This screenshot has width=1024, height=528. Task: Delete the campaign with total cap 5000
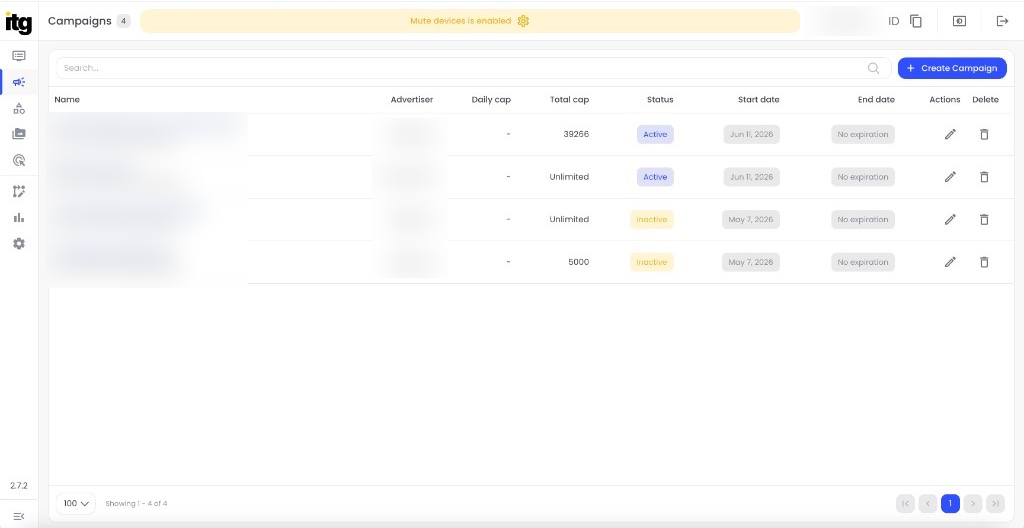pyautogui.click(x=984, y=262)
